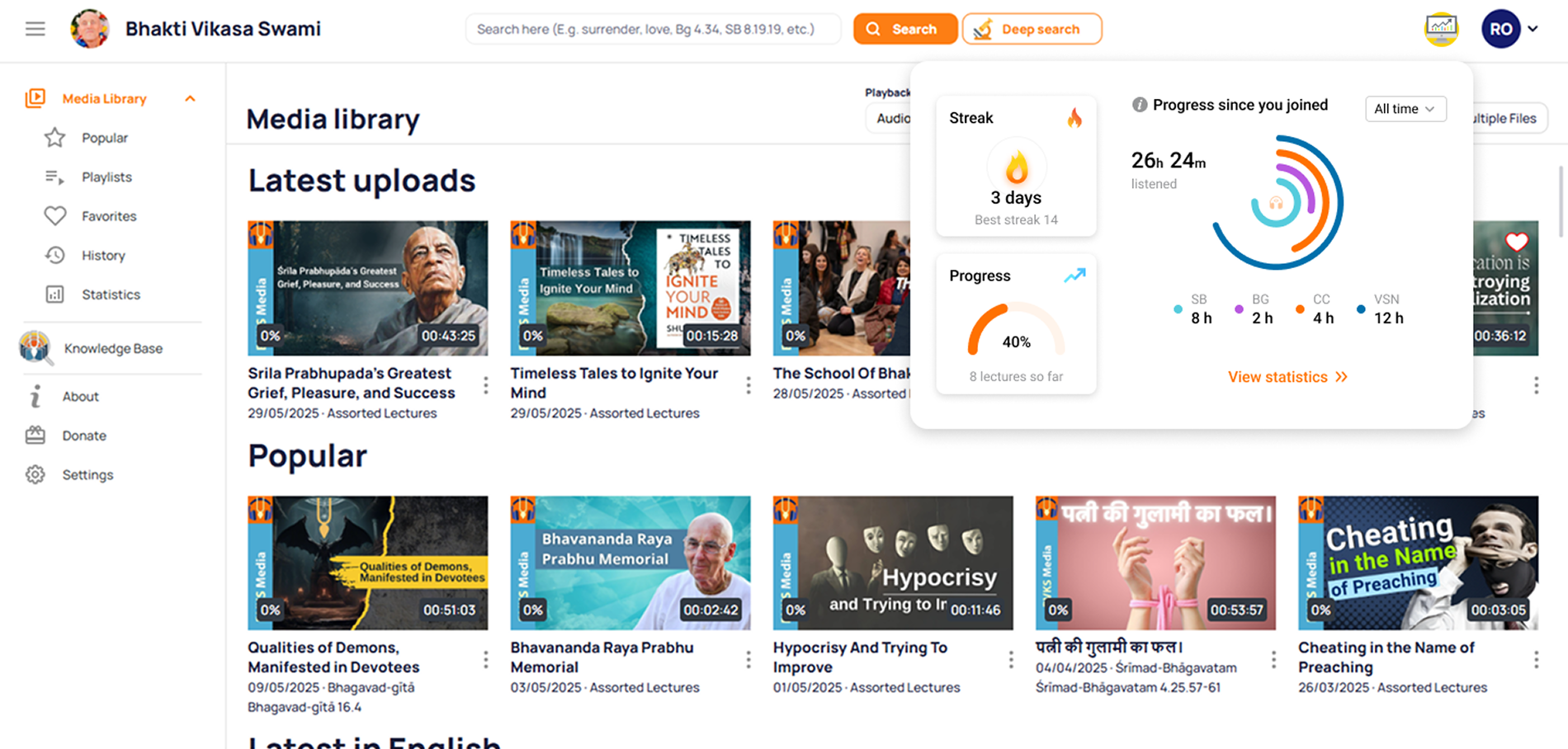Open the app navigation hamburger menu

pos(35,28)
